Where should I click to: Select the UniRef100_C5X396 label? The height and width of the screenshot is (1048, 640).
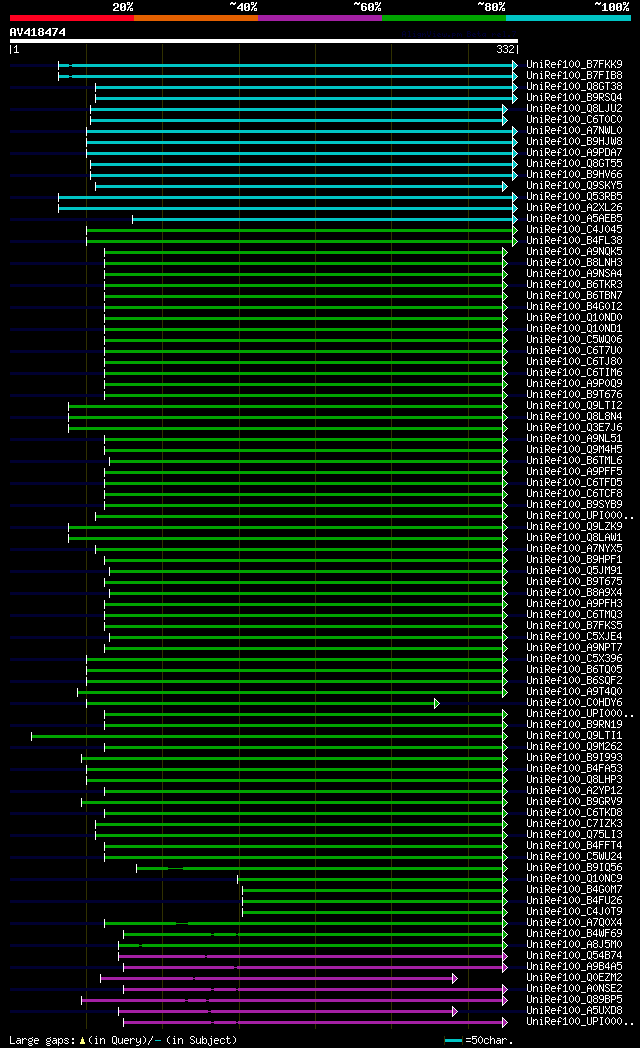pos(574,659)
